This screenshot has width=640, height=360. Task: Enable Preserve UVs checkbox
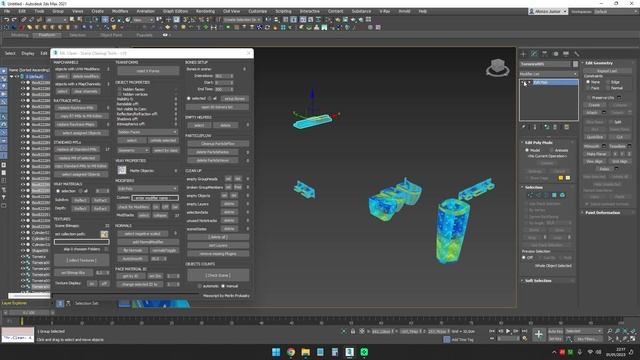click(589, 98)
